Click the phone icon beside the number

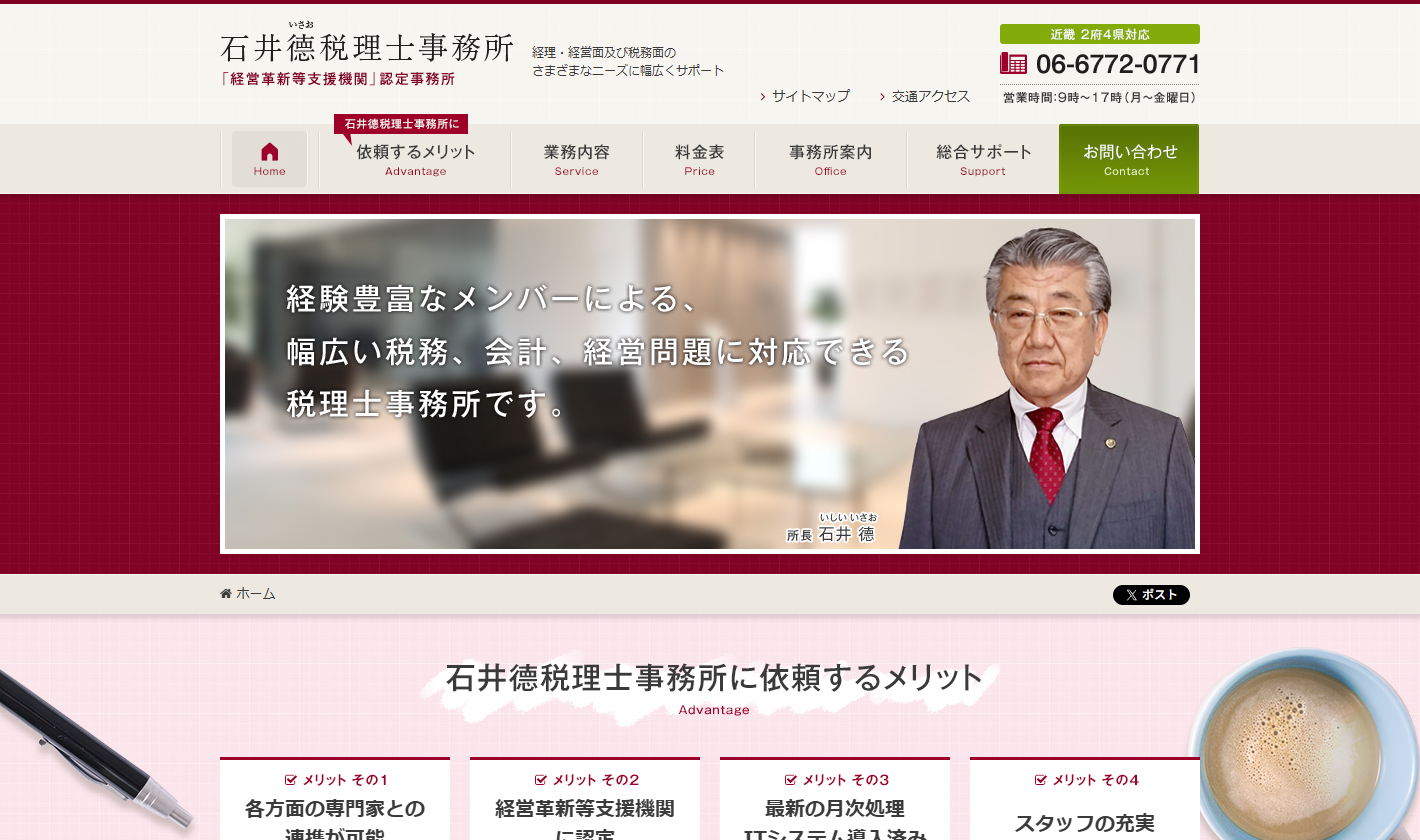[1012, 62]
